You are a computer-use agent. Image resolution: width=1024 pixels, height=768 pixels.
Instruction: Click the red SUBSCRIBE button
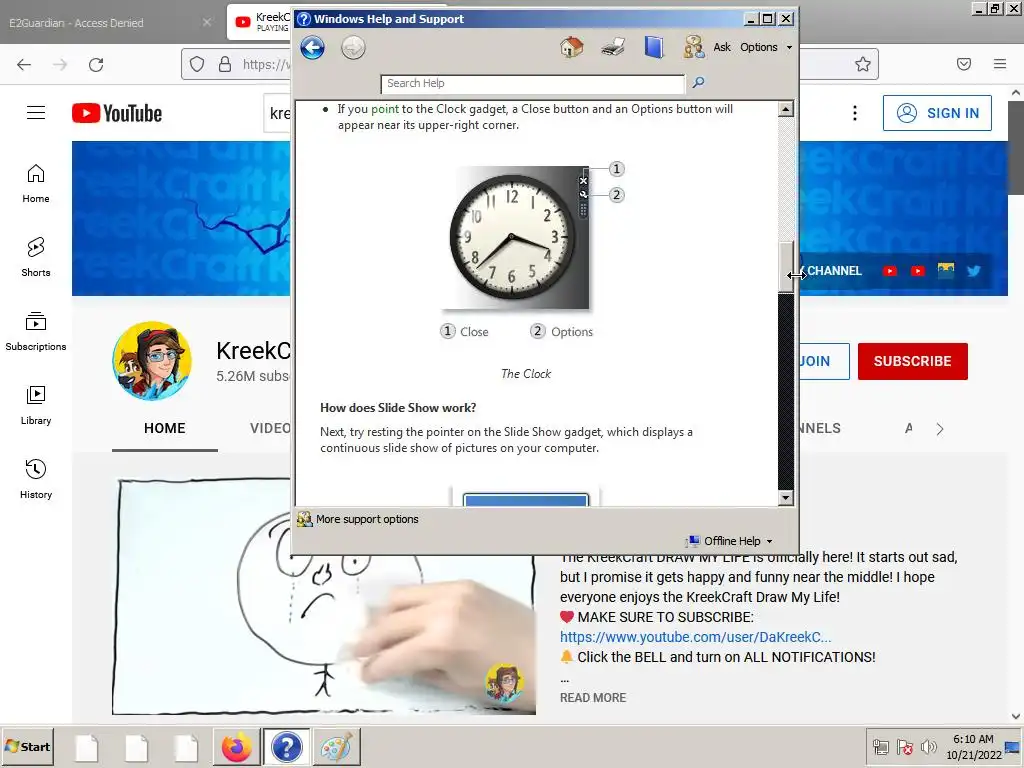tap(912, 361)
